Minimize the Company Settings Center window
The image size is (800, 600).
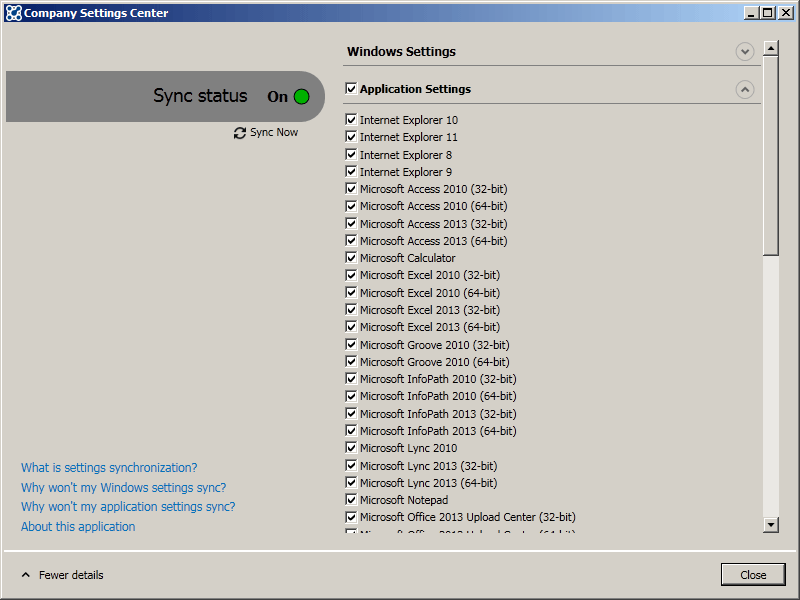tap(751, 13)
